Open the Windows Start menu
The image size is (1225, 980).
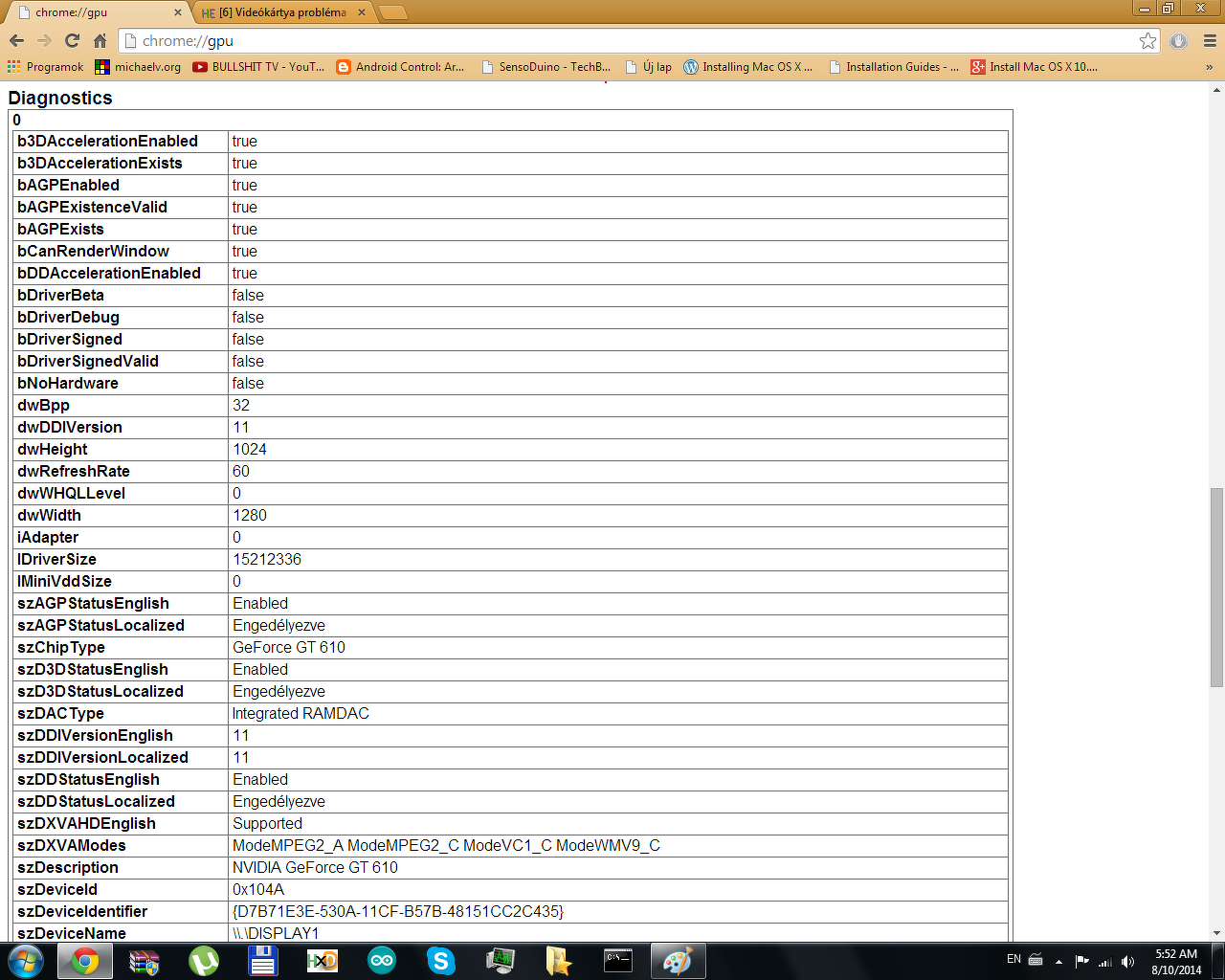click(x=26, y=961)
